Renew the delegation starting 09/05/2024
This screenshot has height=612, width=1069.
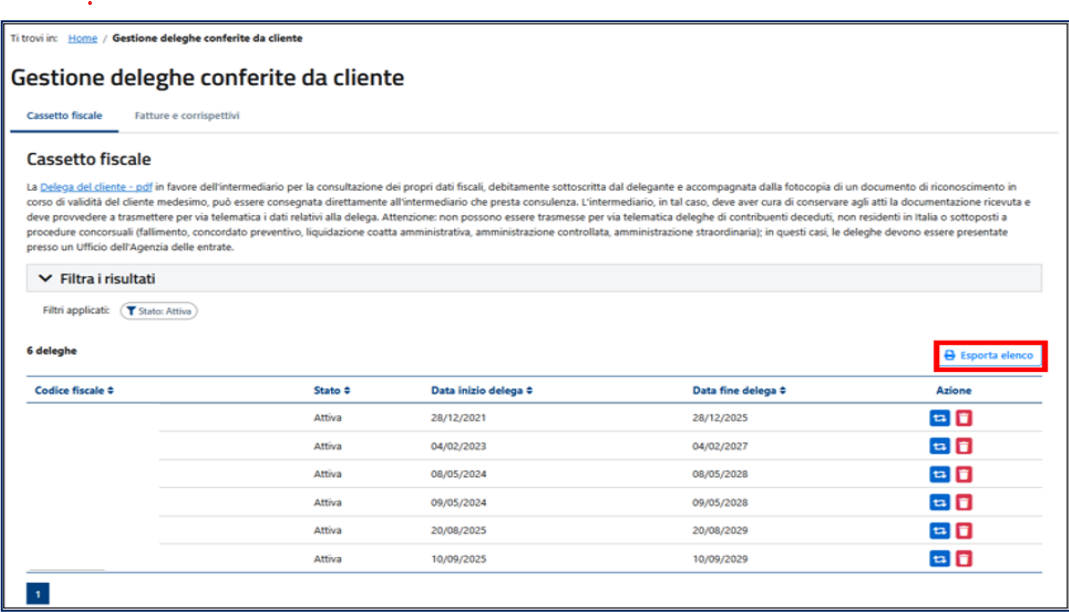(940, 502)
